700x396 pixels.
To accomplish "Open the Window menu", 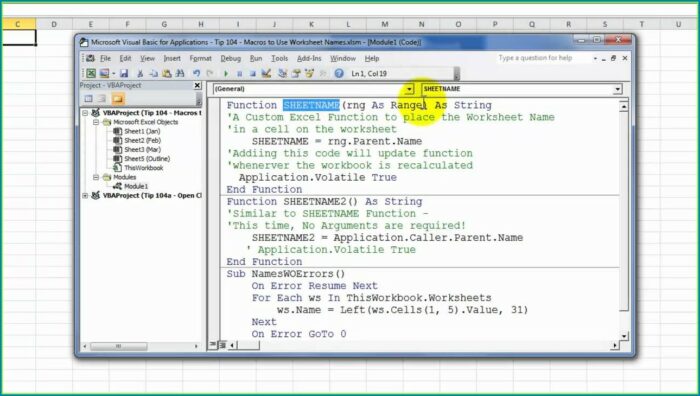I will pyautogui.click(x=343, y=58).
